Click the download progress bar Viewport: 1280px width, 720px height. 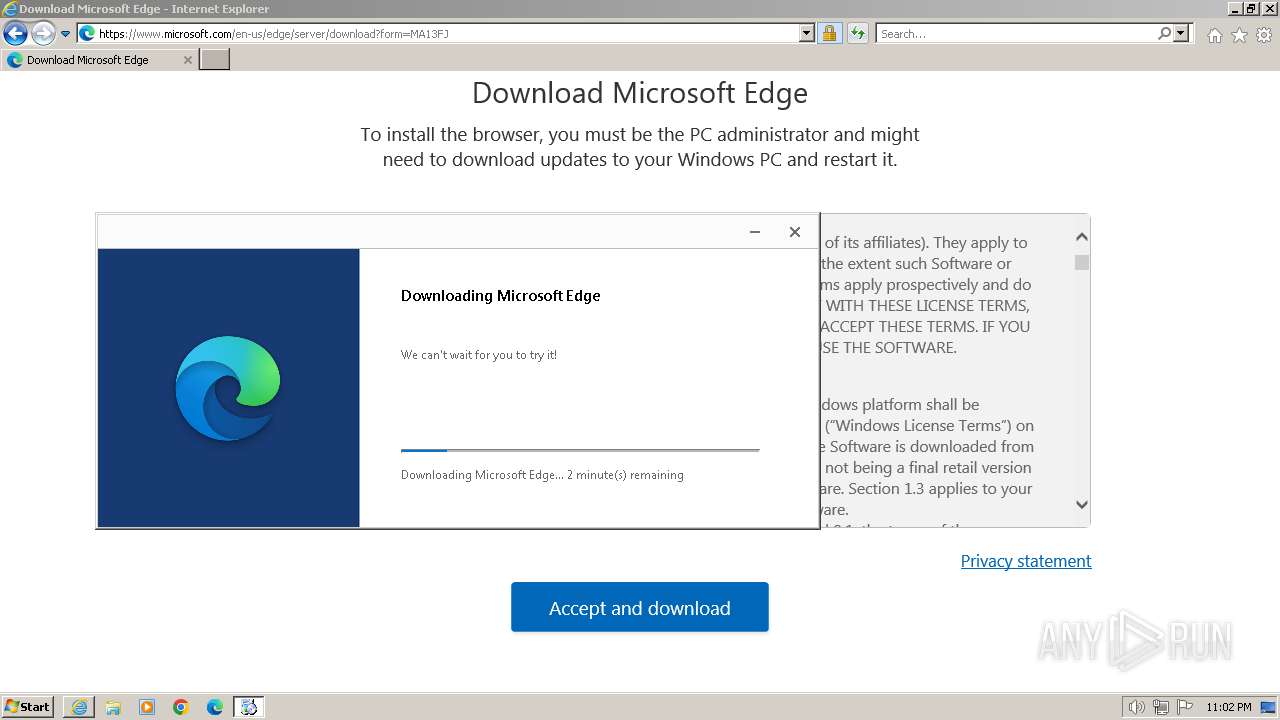click(x=580, y=450)
